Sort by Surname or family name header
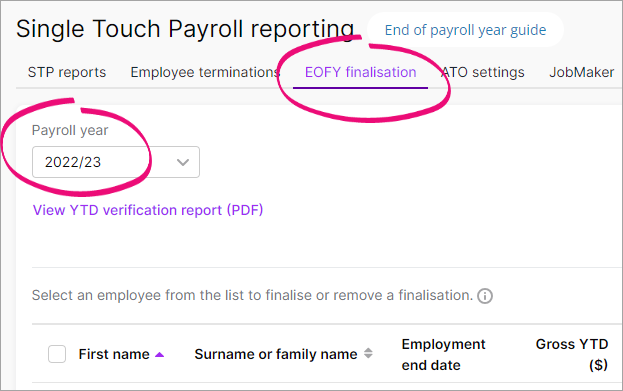Image resolution: width=623 pixels, height=391 pixels. [x=276, y=354]
